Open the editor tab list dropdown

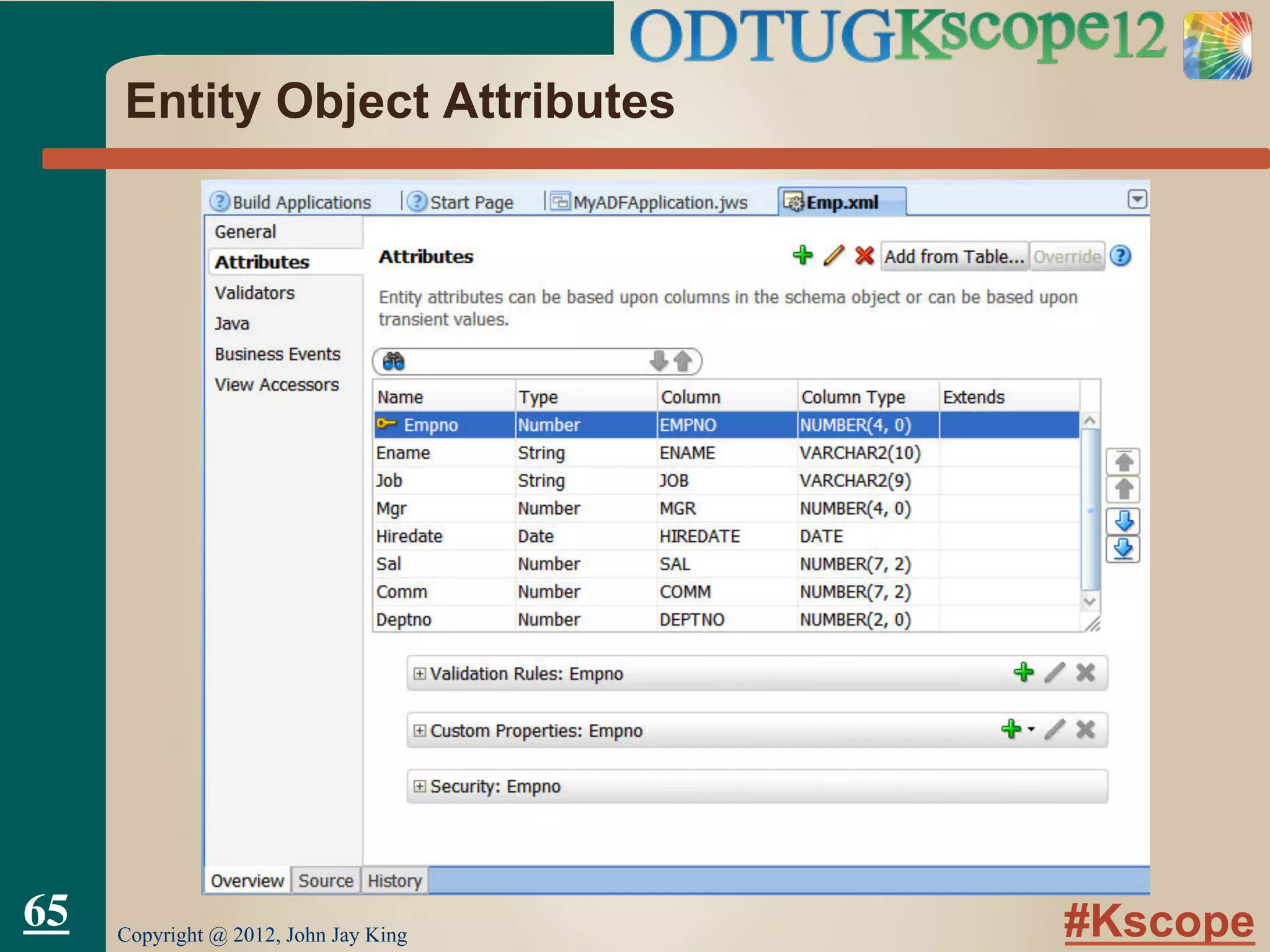coord(1137,199)
